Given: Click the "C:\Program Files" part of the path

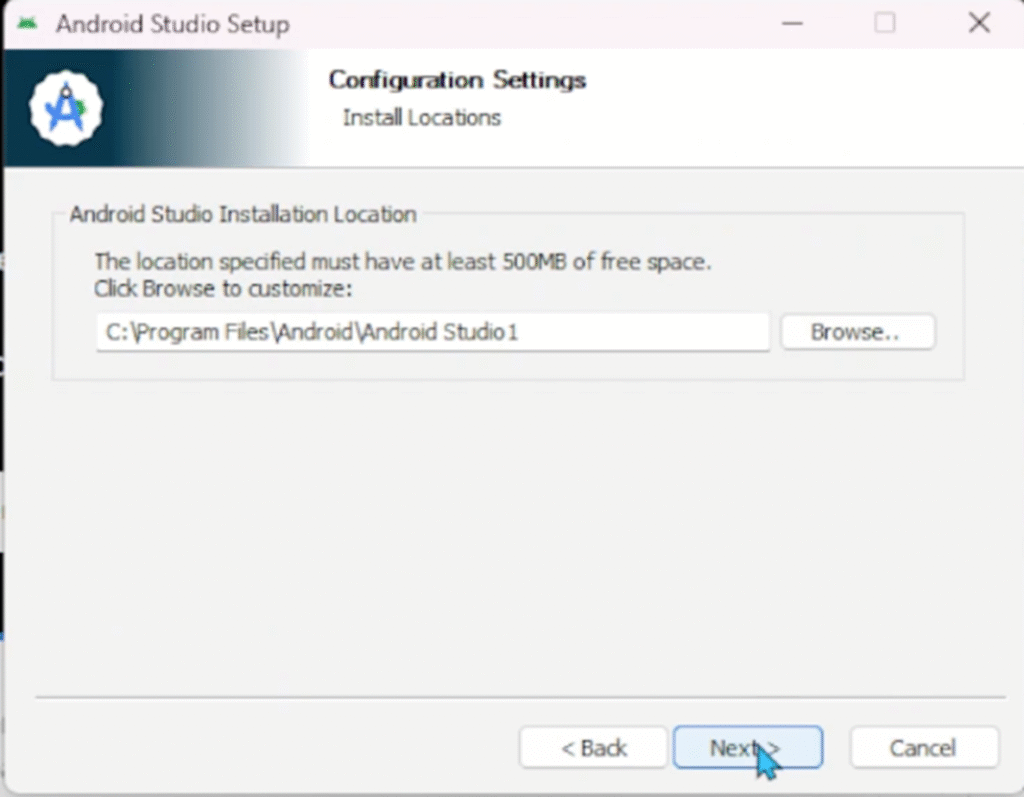Looking at the screenshot, I should pos(186,333).
